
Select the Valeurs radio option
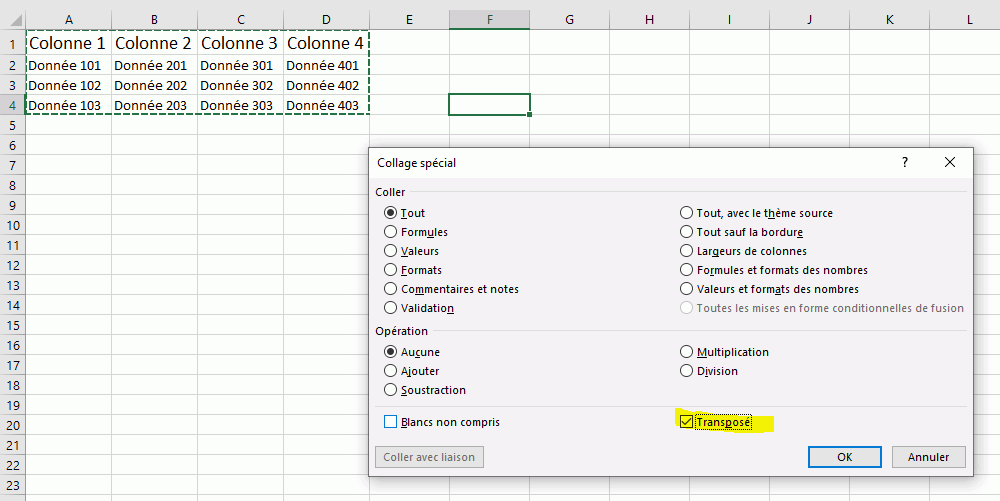tap(391, 251)
